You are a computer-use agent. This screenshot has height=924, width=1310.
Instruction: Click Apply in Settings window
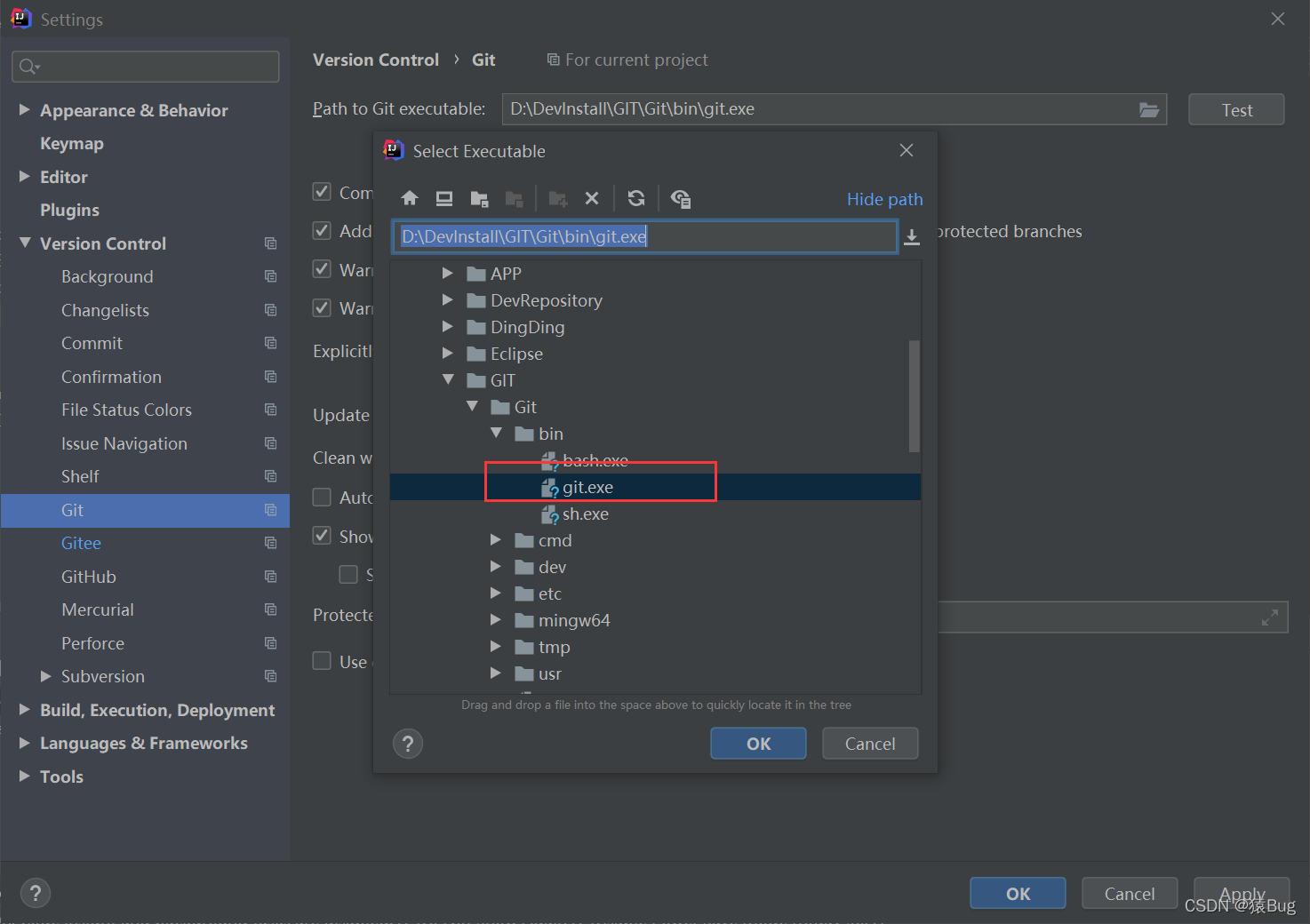(x=1242, y=893)
